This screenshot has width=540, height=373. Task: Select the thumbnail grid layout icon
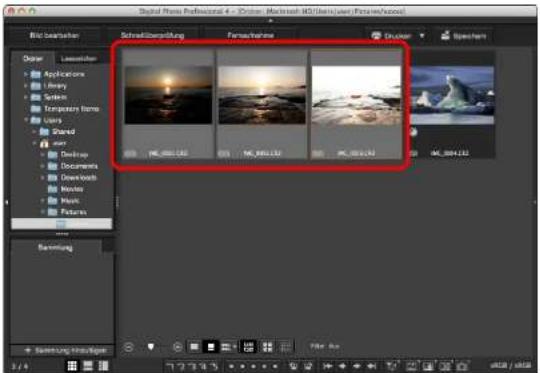[x=72, y=366]
